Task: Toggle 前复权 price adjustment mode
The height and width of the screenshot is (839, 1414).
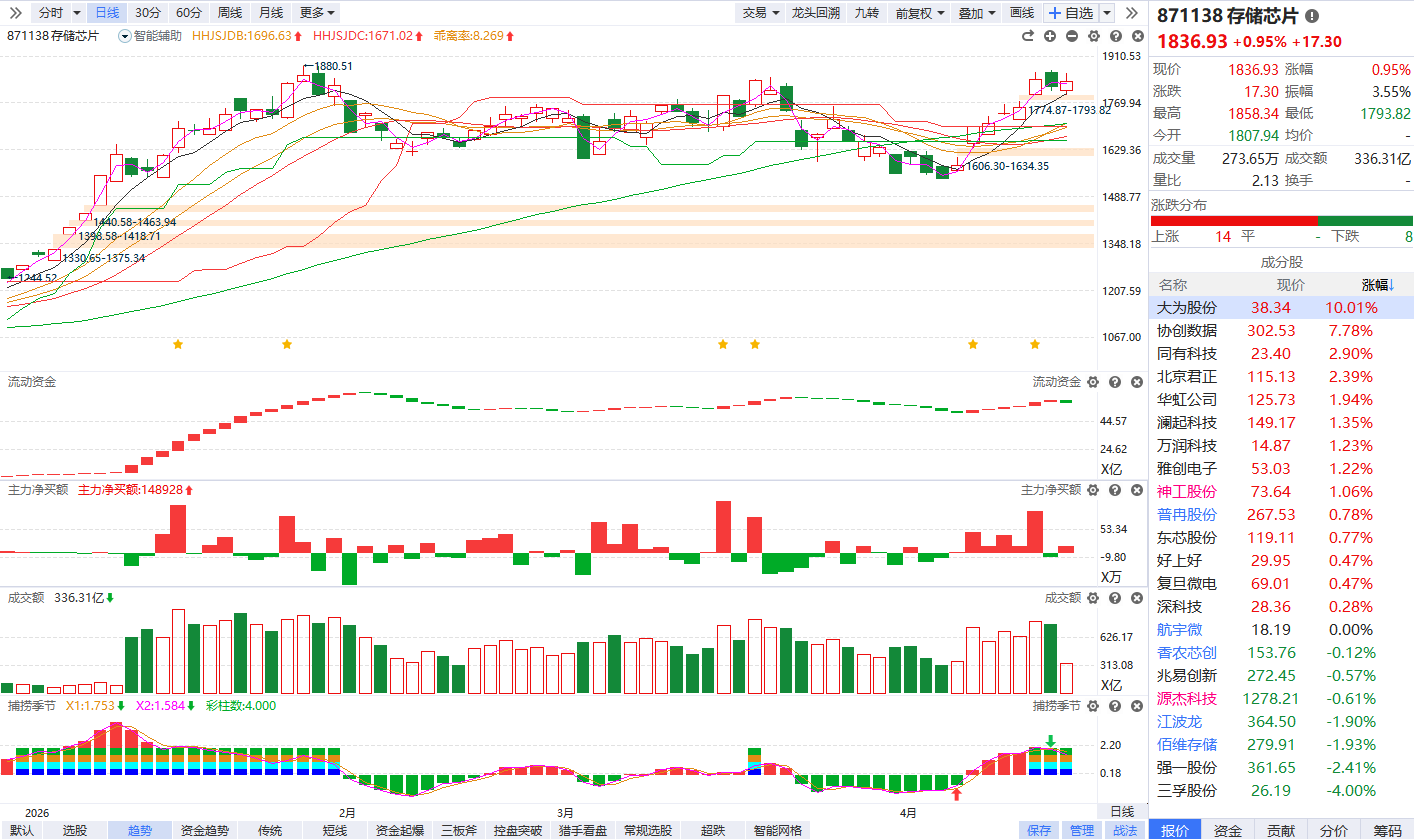Action: (x=913, y=13)
